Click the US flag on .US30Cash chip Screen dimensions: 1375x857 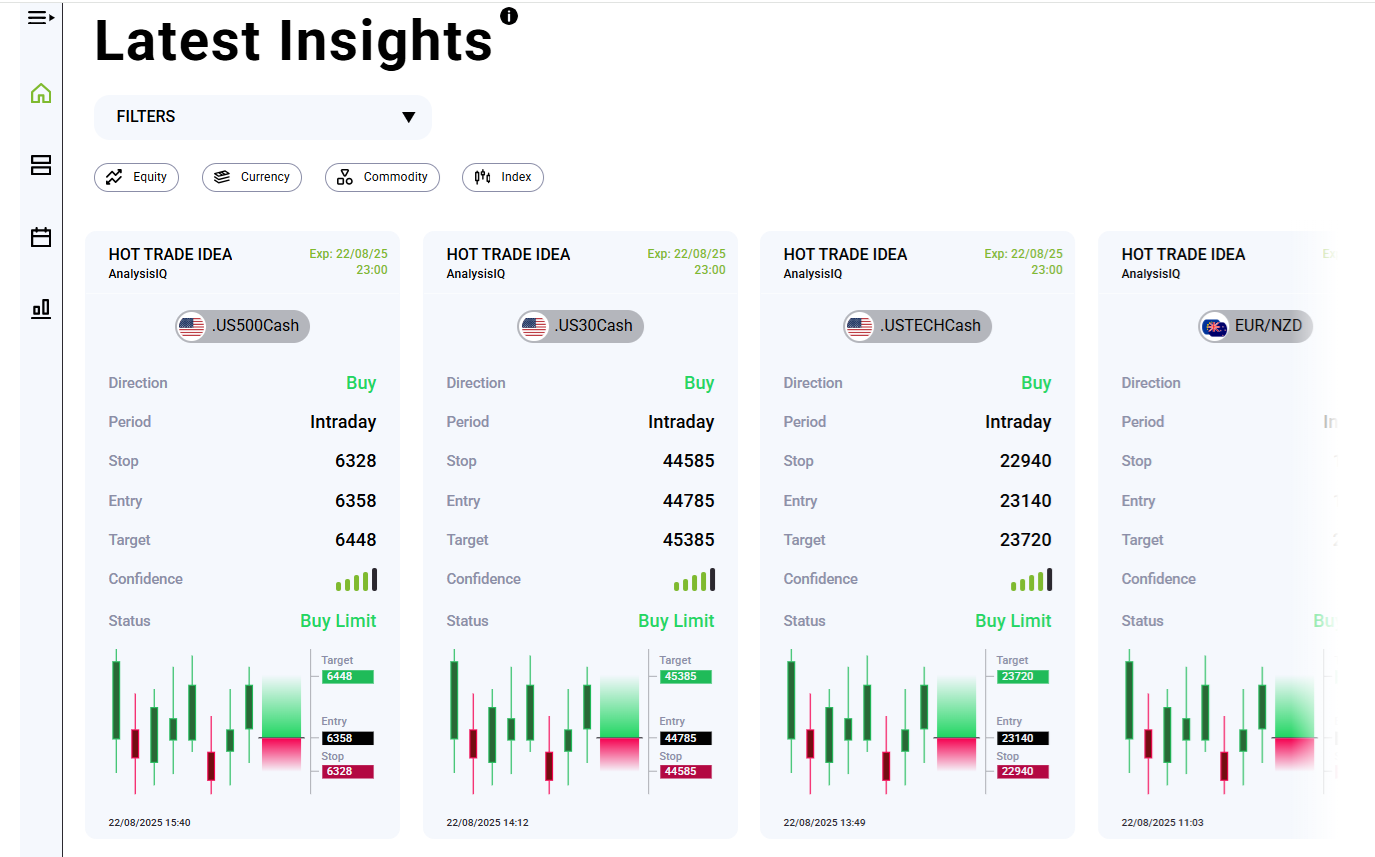tap(533, 326)
